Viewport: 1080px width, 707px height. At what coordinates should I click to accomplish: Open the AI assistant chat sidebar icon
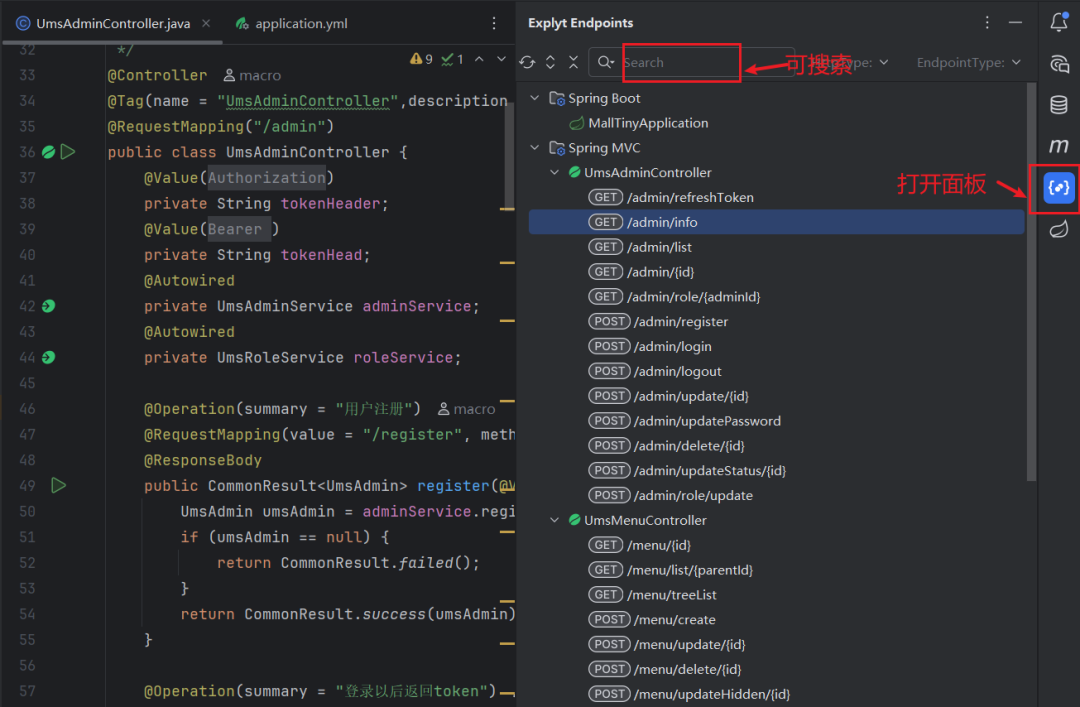(1059, 64)
